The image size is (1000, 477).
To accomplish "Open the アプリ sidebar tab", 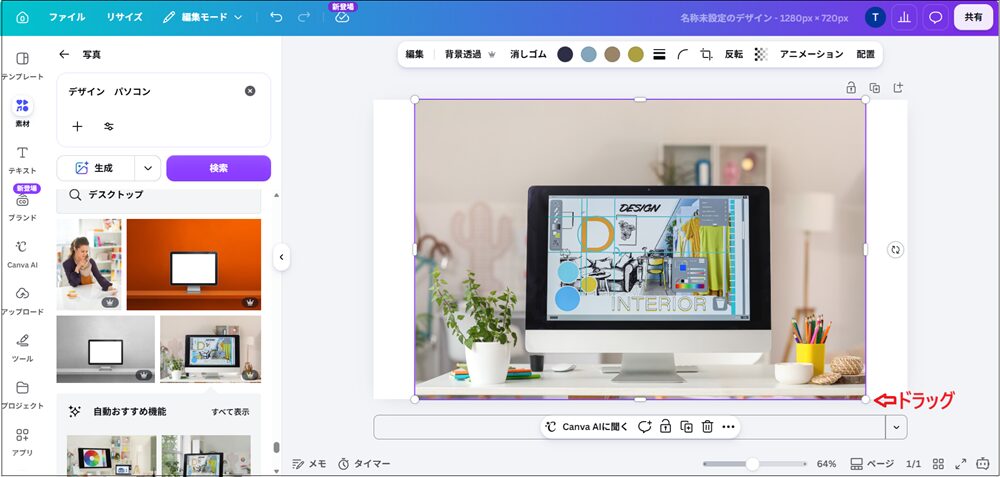I will click(x=22, y=443).
